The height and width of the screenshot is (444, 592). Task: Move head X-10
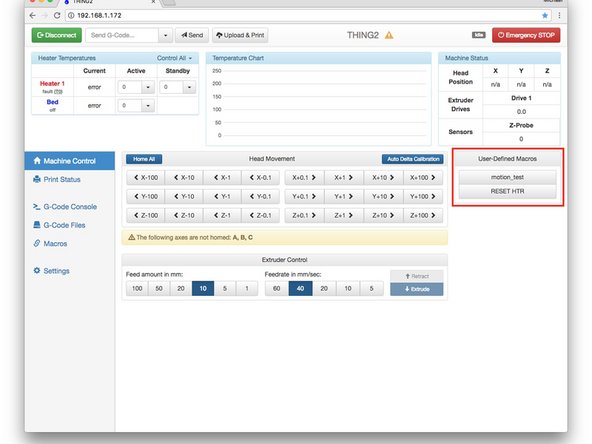click(184, 177)
